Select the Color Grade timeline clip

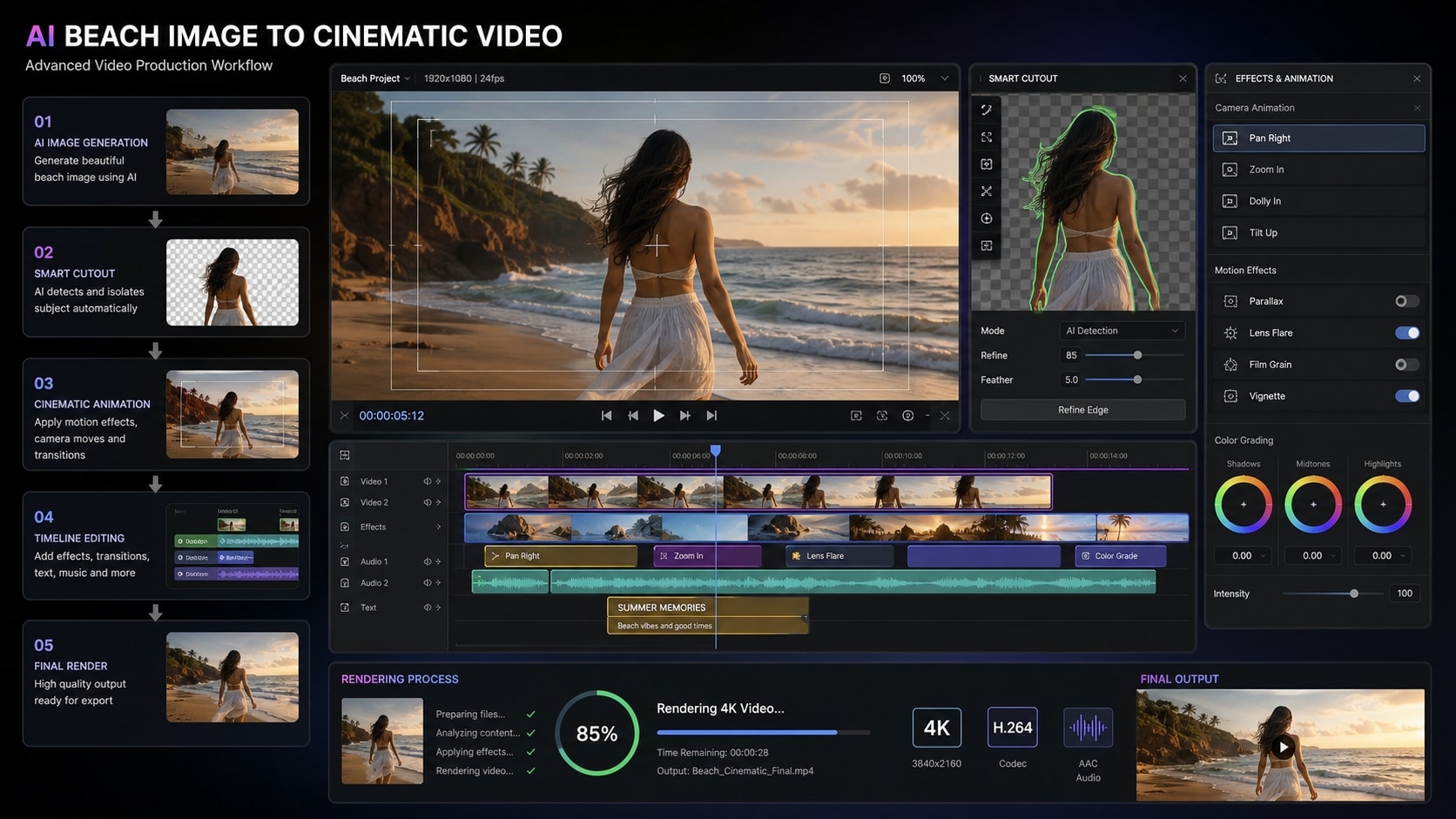[1121, 556]
